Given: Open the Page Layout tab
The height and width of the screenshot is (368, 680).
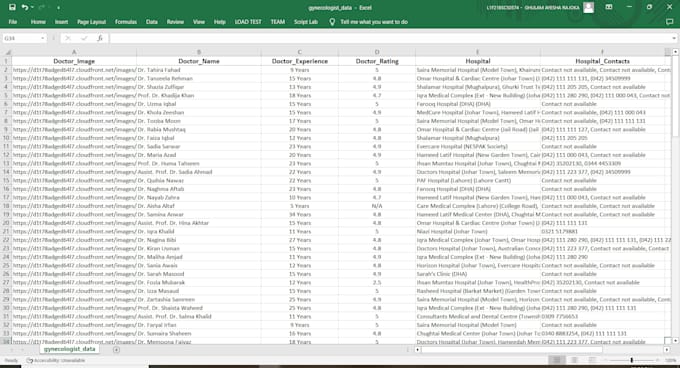Looking at the screenshot, I should [x=92, y=22].
